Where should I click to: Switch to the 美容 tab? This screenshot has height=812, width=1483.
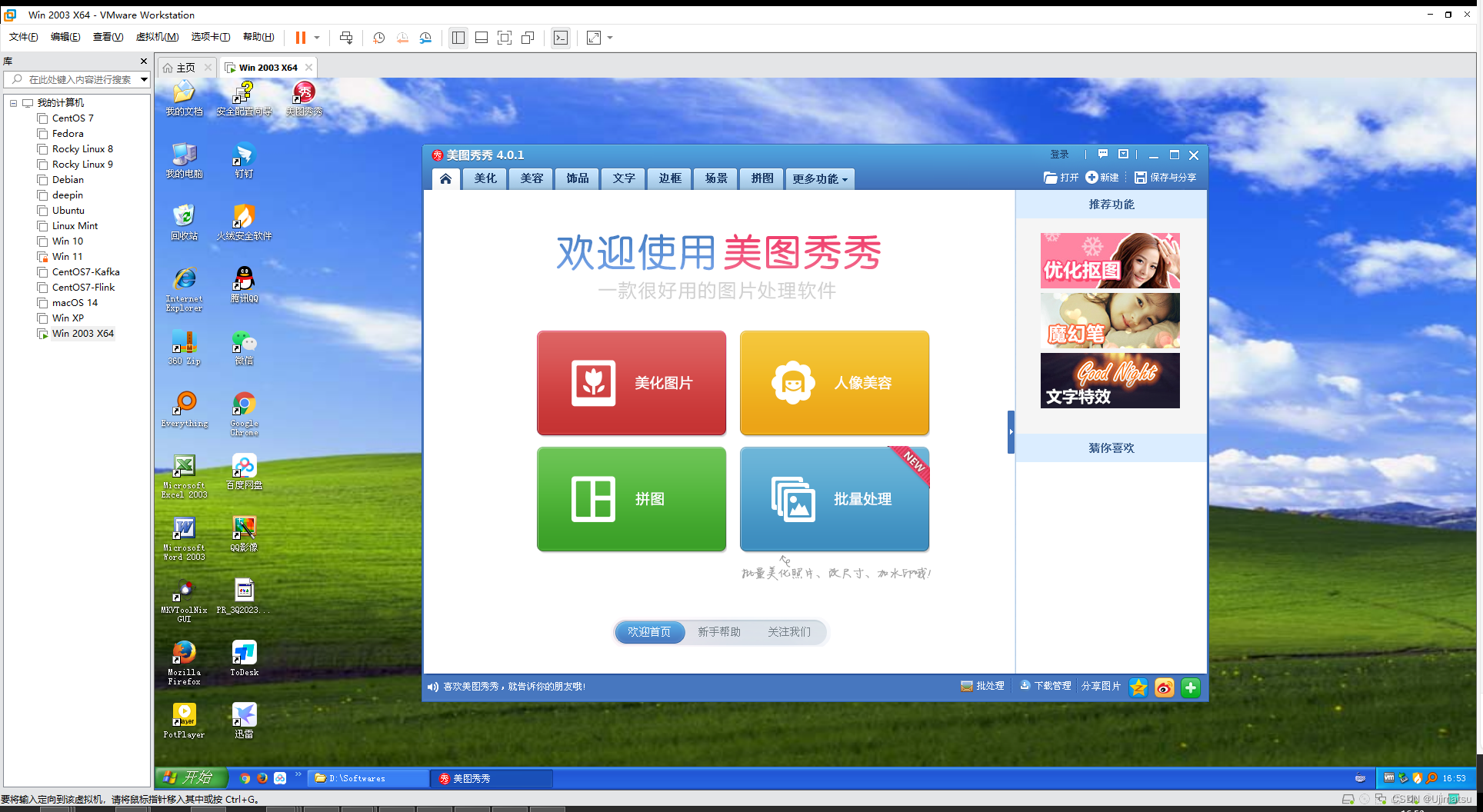coord(532,178)
